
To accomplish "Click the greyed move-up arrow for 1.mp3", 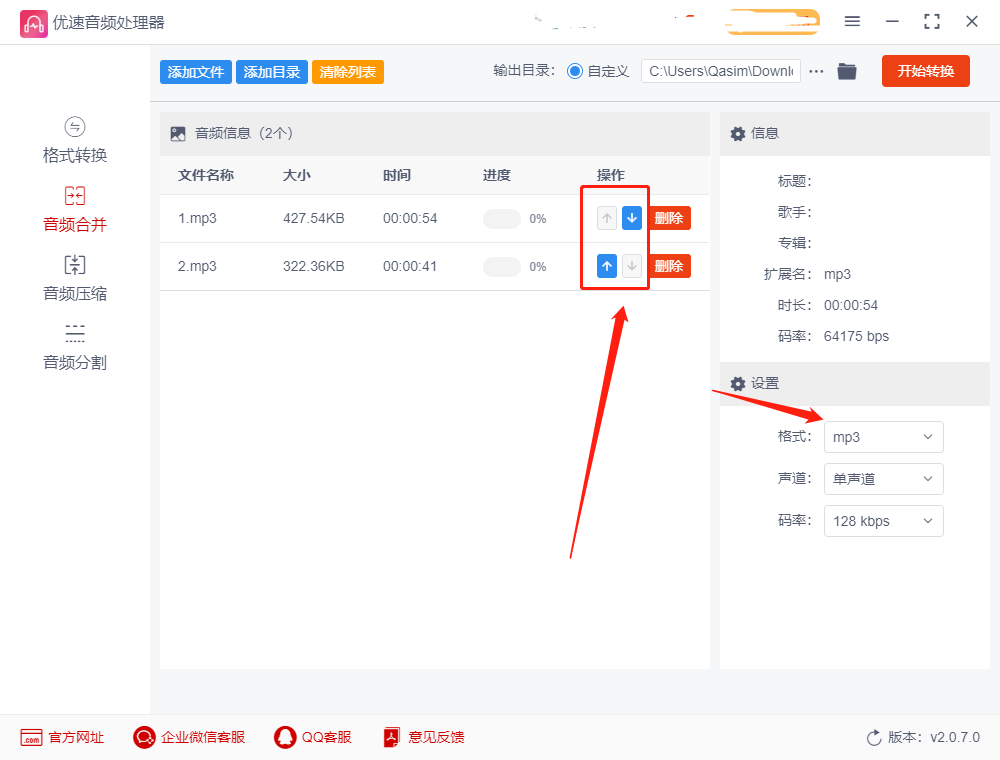I will 607,218.
